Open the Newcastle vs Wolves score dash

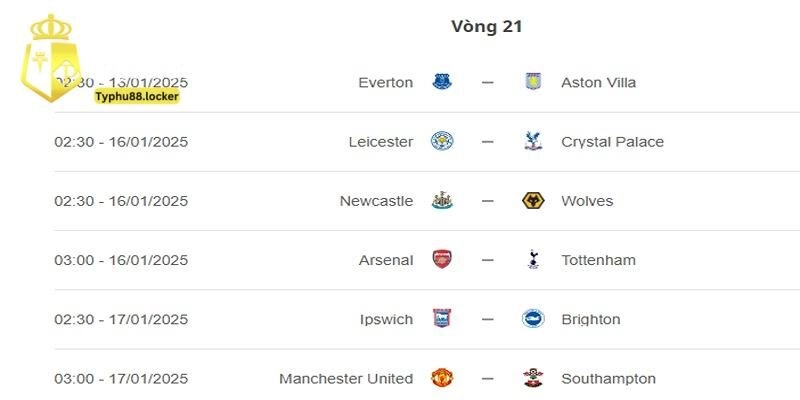click(x=487, y=201)
